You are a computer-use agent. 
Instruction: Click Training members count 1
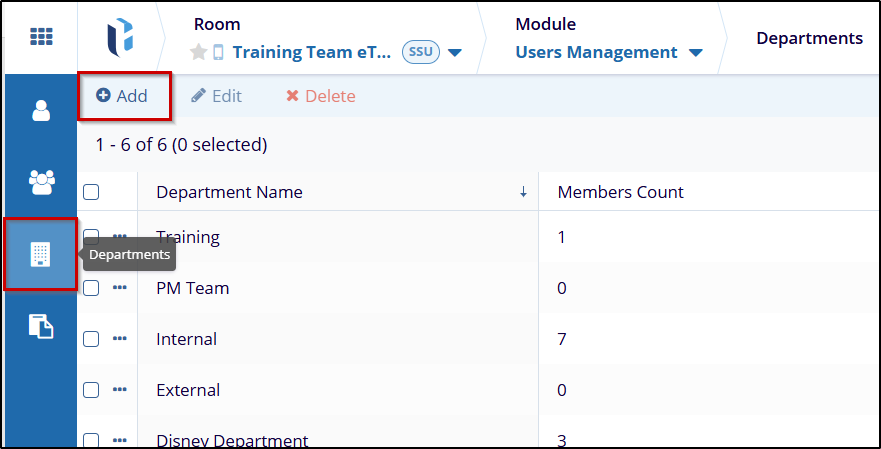click(561, 237)
